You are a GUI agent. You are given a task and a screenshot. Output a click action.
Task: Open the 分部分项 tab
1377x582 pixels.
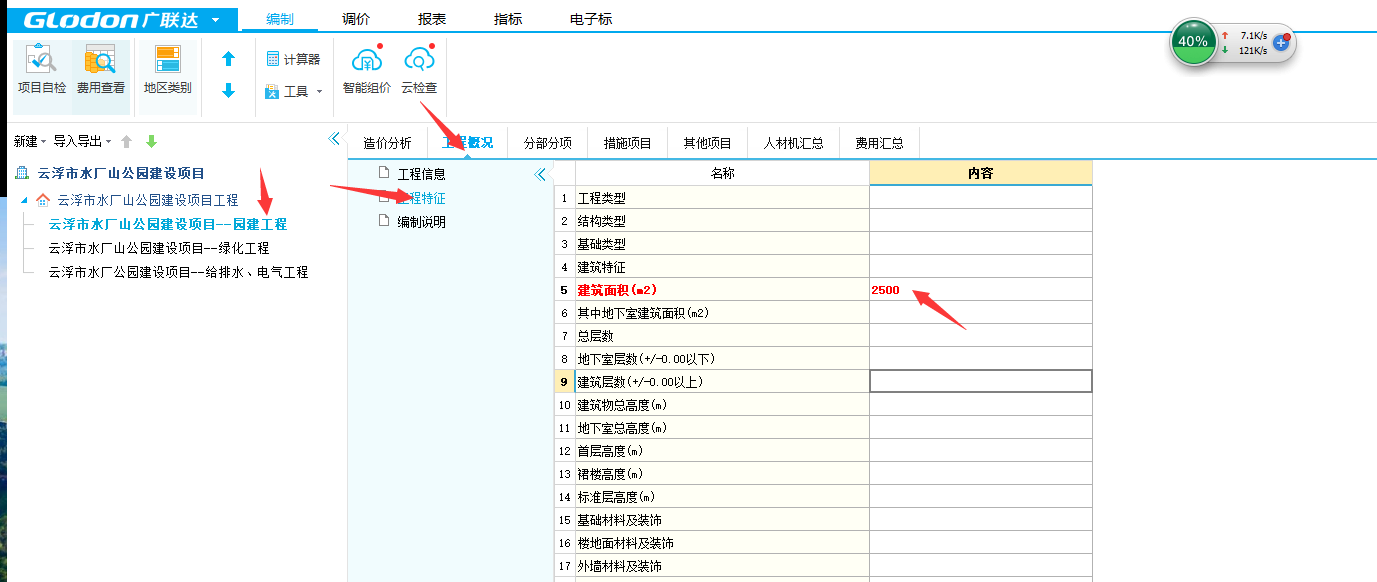point(547,143)
